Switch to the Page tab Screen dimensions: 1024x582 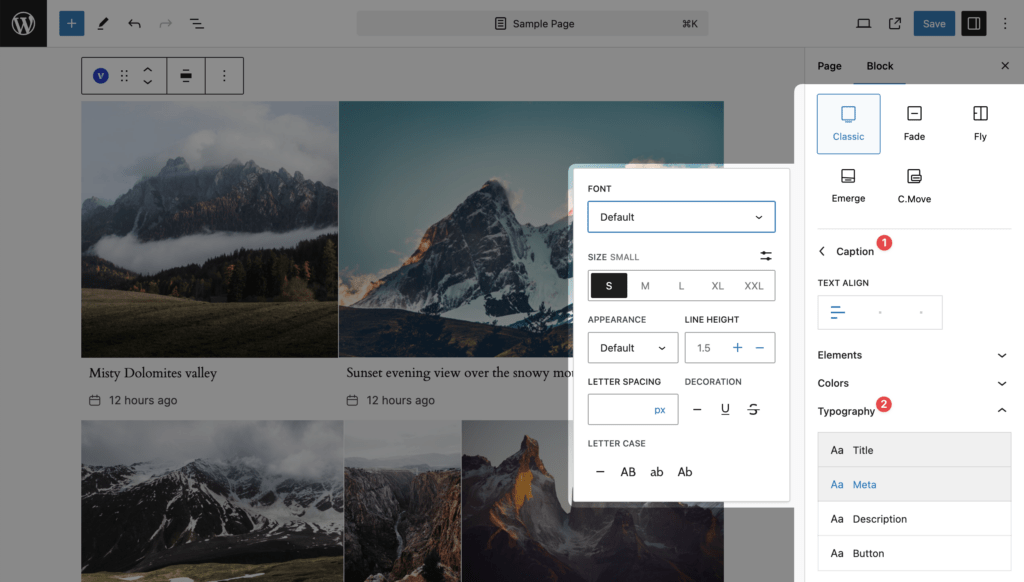coord(829,65)
